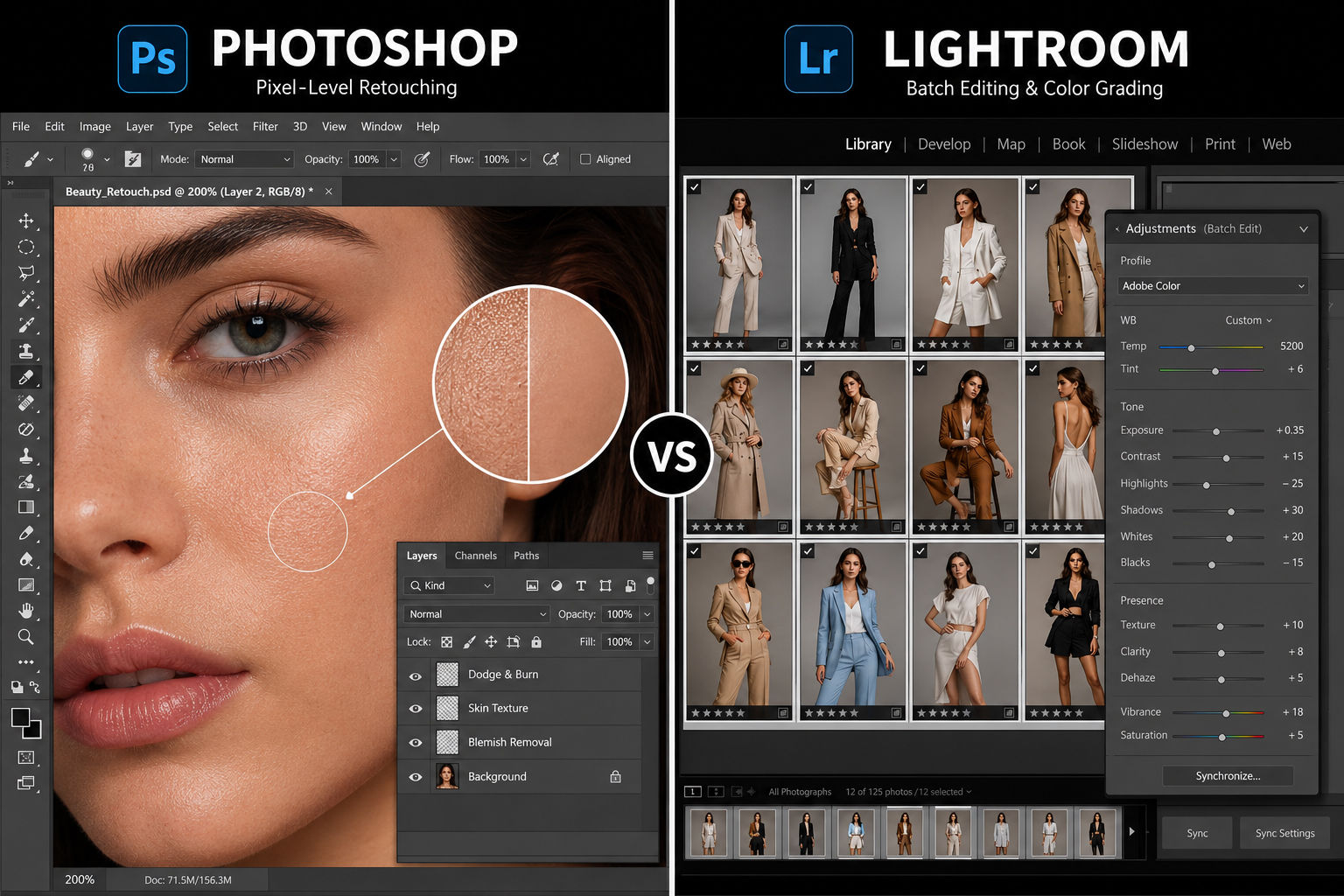Open the Kind layer filter dropdown

point(451,585)
